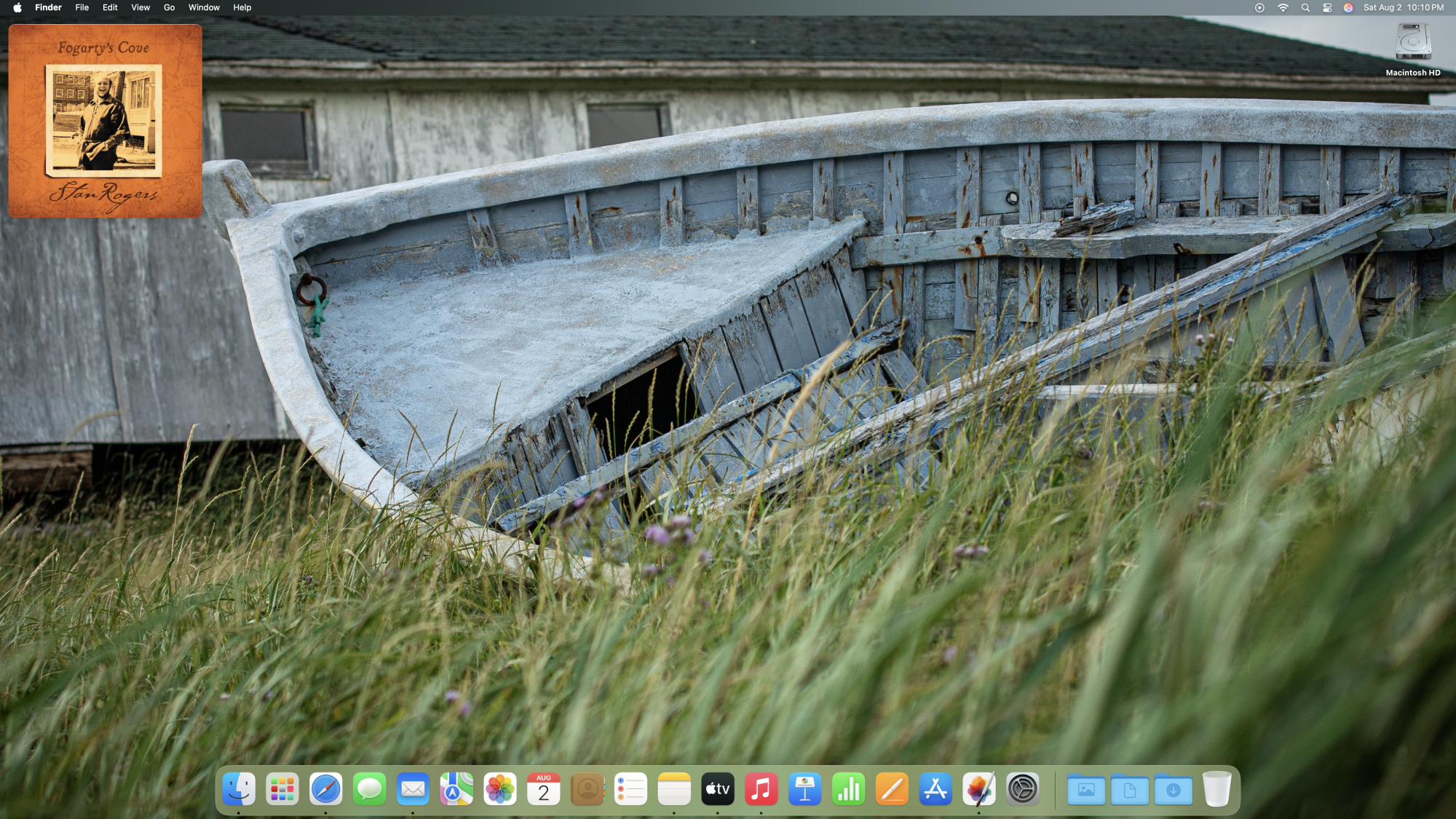Click the date and time clock
1456x819 pixels.
point(1403,8)
